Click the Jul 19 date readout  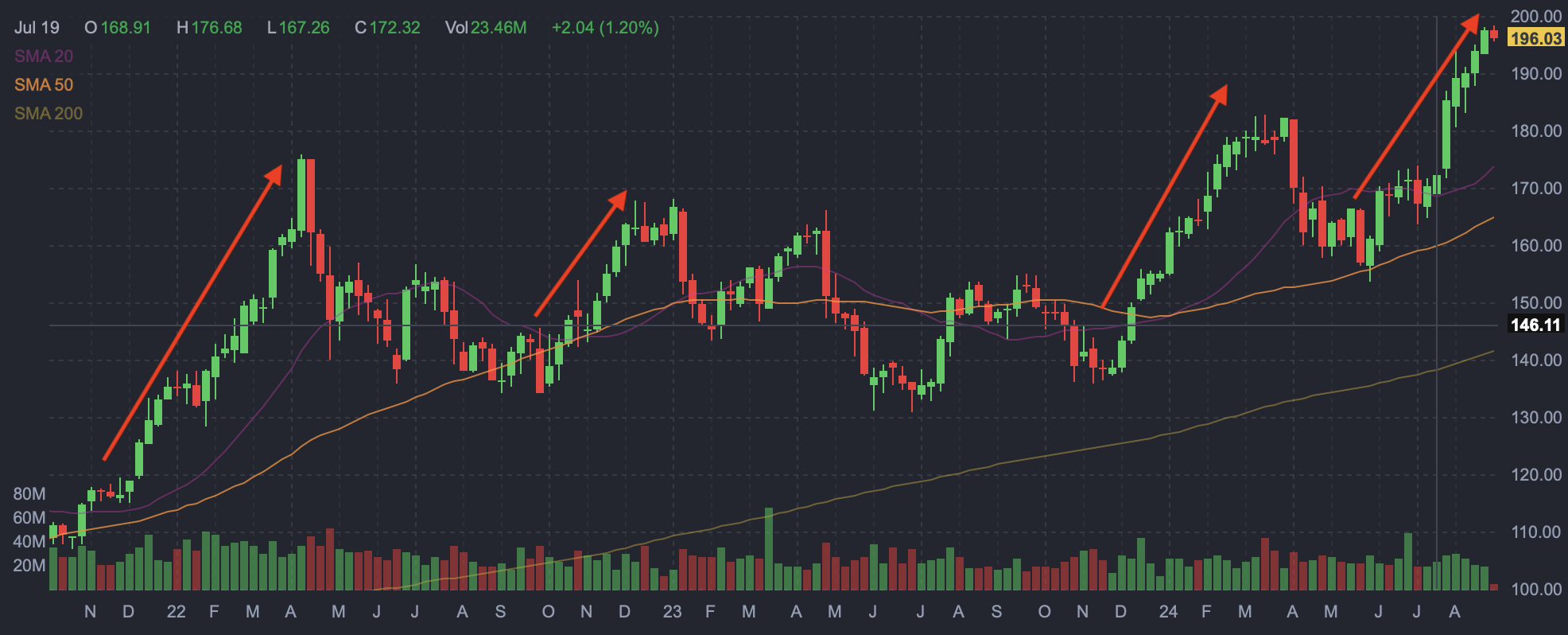37,28
